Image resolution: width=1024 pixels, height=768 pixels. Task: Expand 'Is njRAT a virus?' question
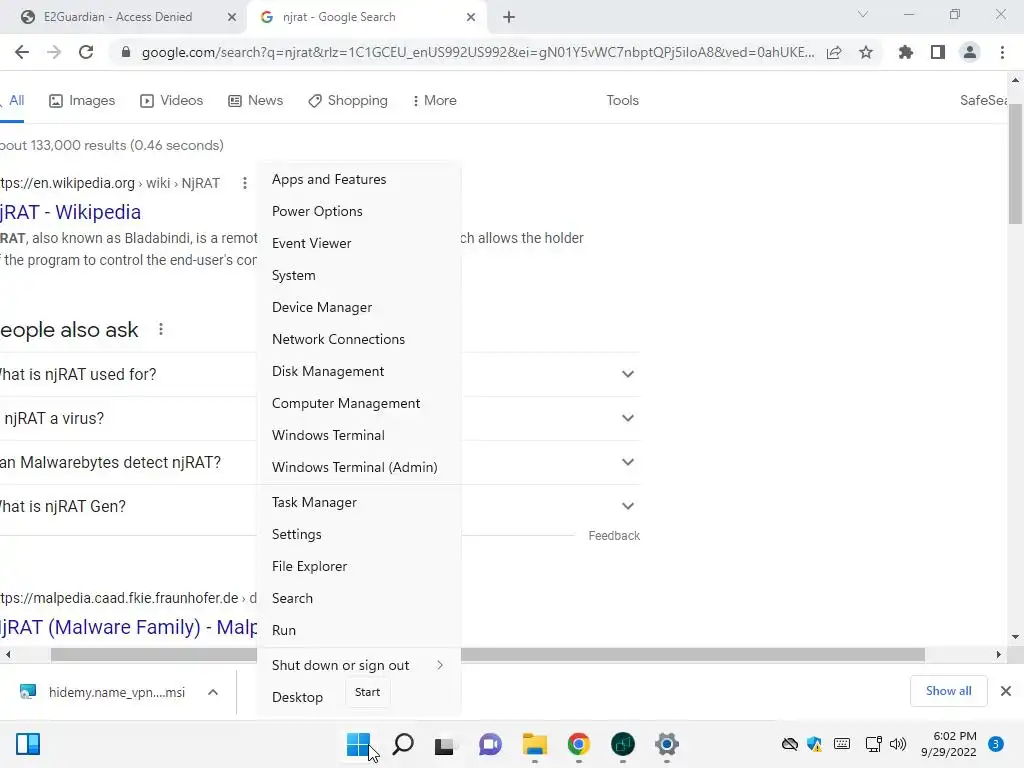pyautogui.click(x=628, y=418)
